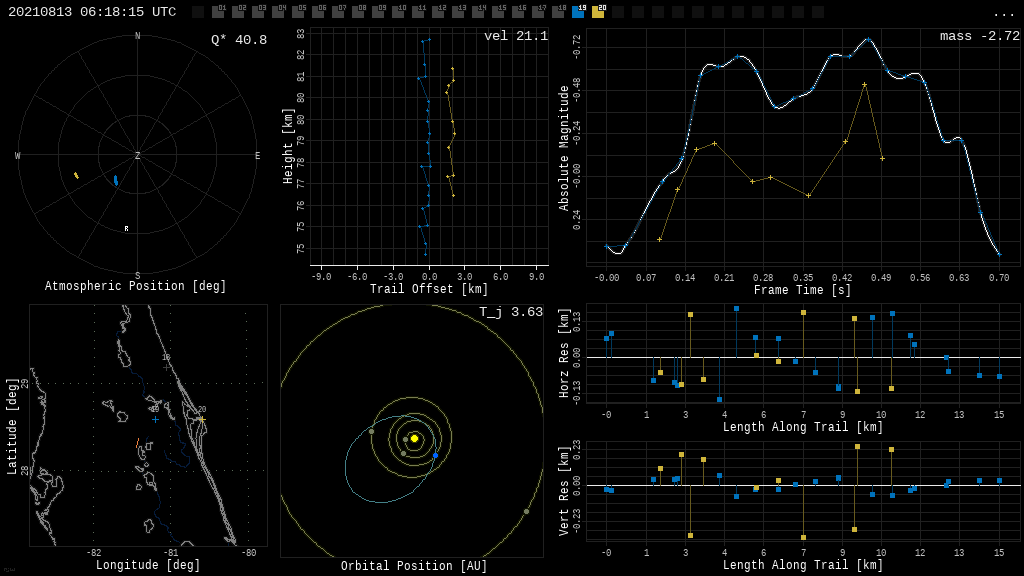Select station box 03 in top strip
This screenshot has height=576, width=1024.
click(258, 11)
